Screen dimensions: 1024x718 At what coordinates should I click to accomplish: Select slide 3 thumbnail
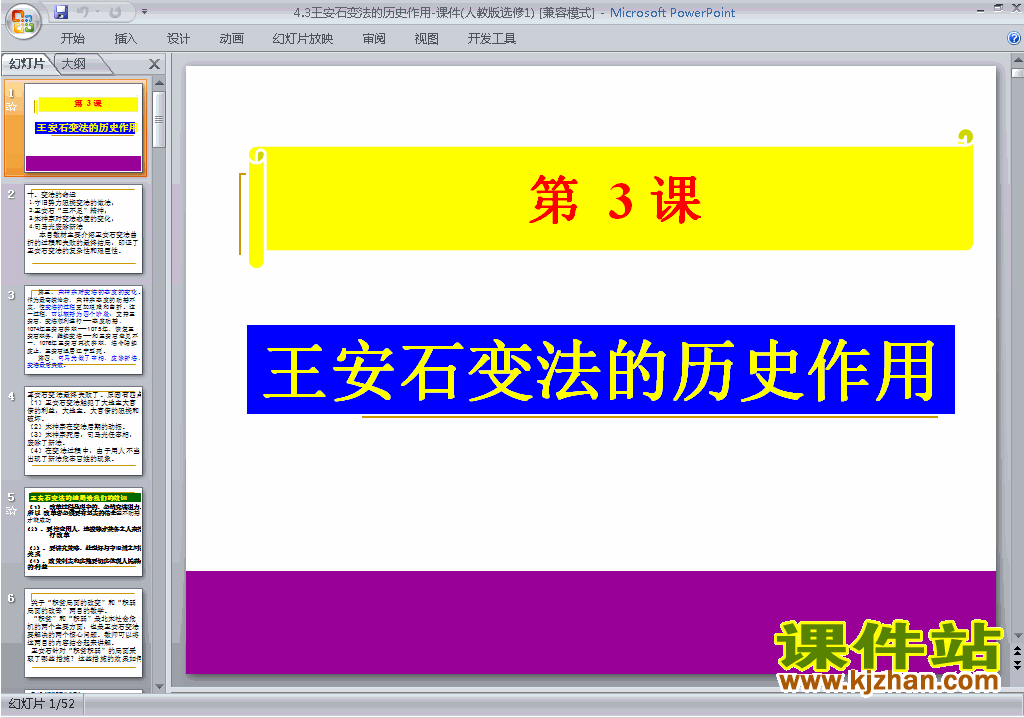point(84,330)
